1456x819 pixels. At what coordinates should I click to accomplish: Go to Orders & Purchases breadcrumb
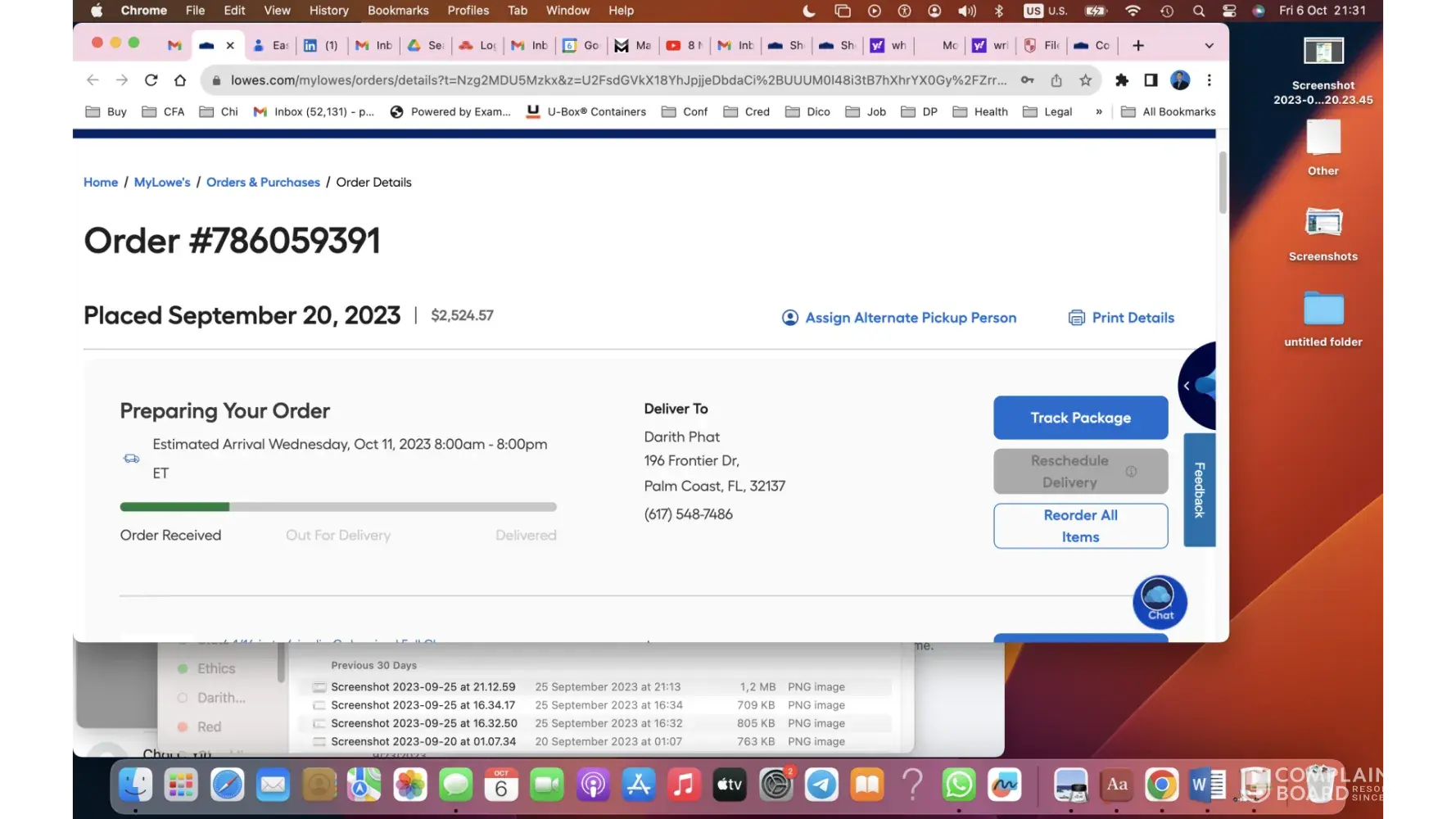tap(263, 183)
